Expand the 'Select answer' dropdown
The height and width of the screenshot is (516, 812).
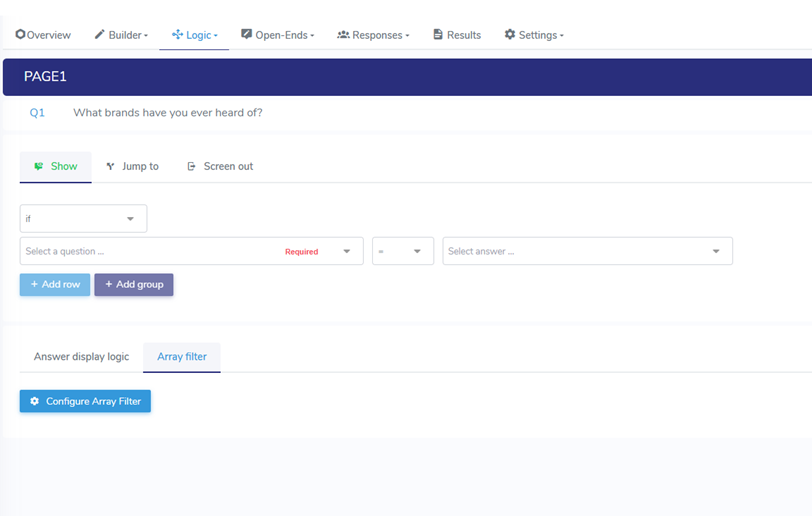click(587, 251)
